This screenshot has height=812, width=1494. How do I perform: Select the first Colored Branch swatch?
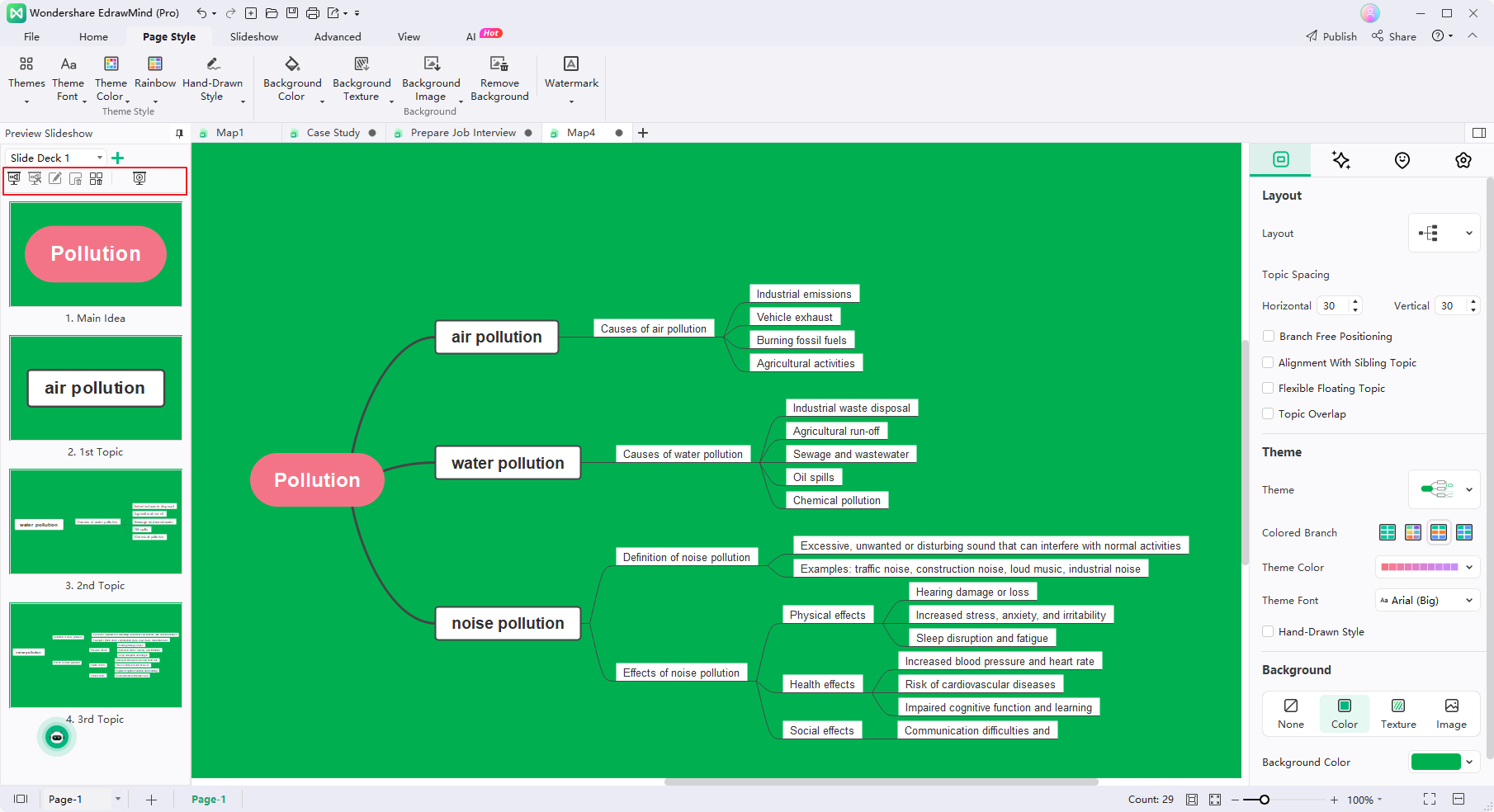point(1388,532)
